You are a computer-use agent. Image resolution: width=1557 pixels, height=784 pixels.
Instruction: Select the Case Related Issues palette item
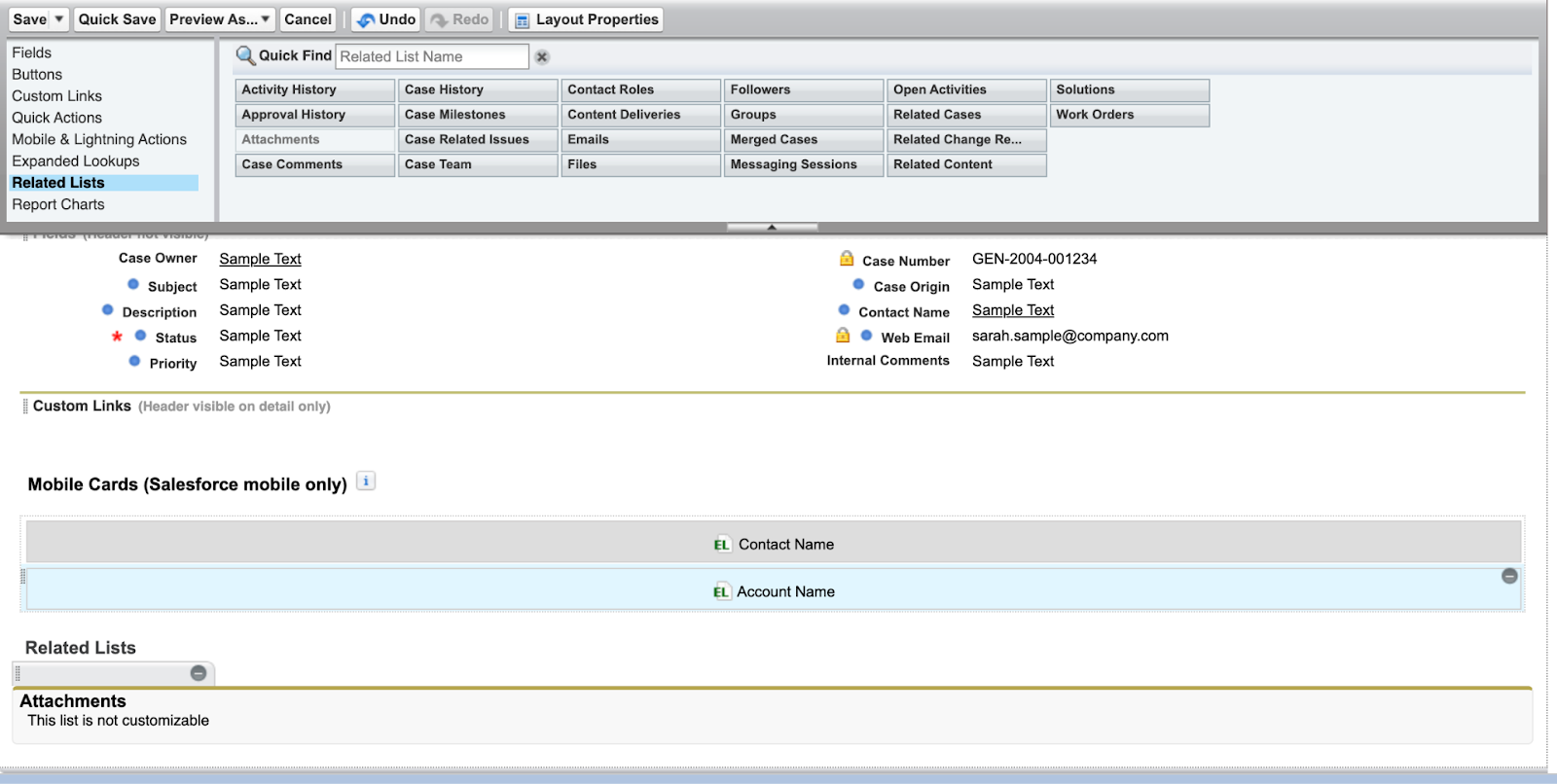coord(478,140)
